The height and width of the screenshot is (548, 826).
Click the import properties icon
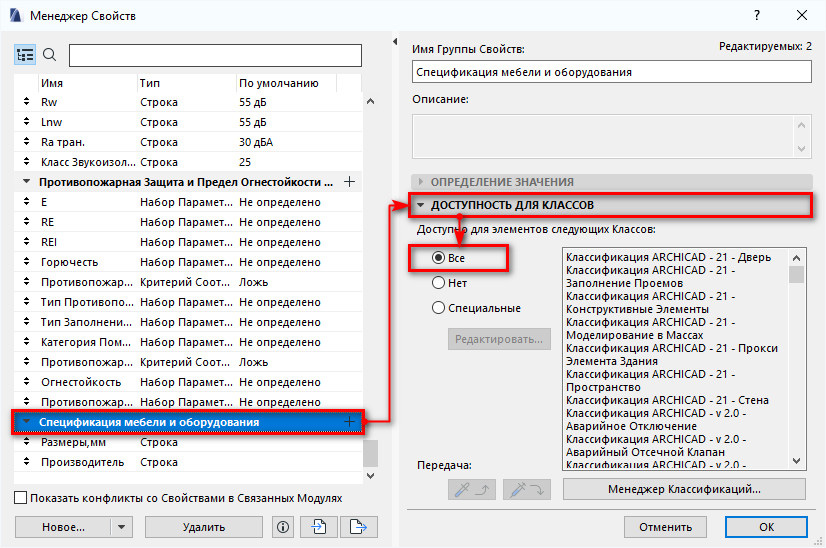tap(319, 527)
